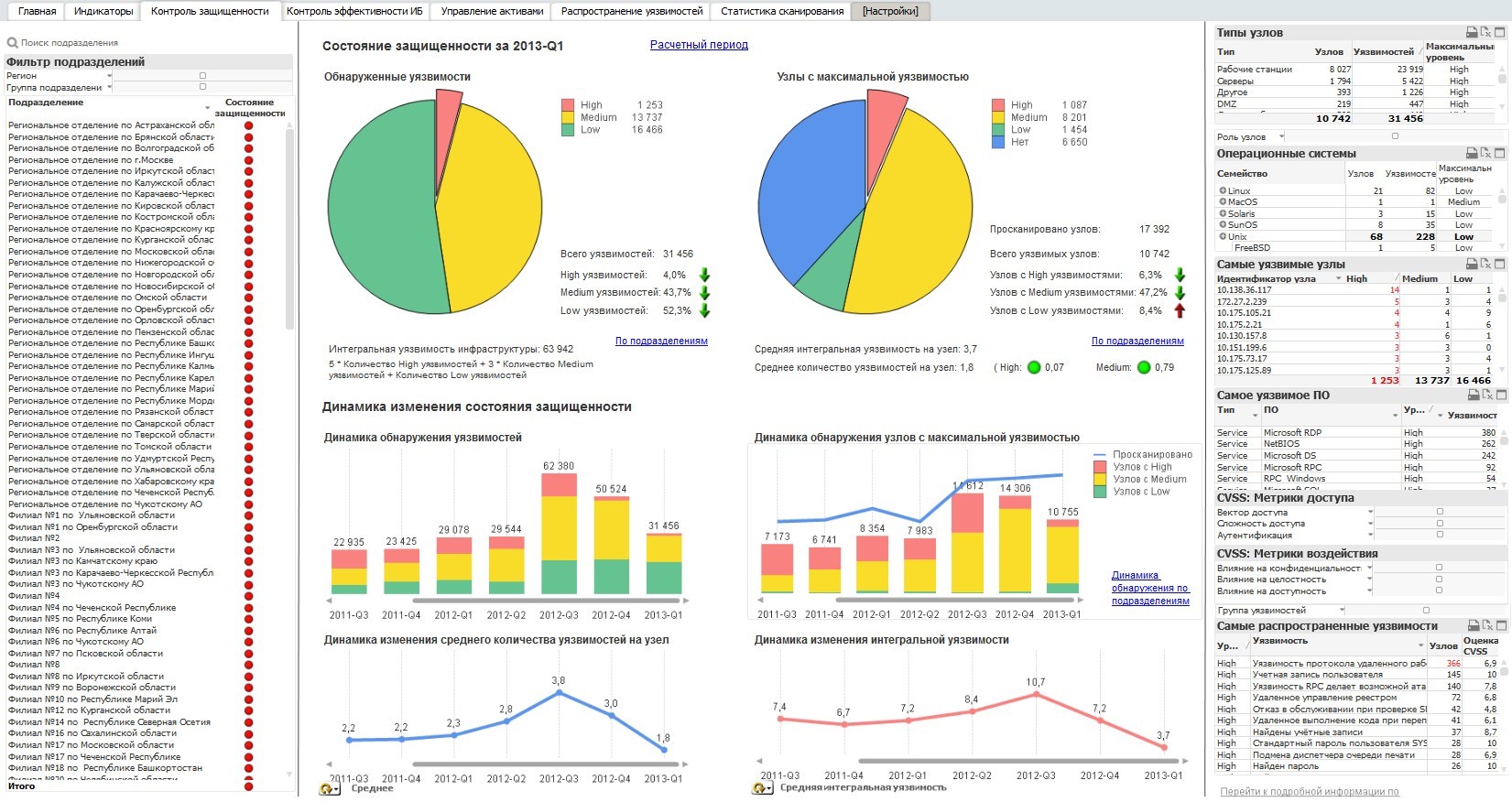Toggle the Группа уязвимостей checkbox
1512x802 pixels.
click(x=1426, y=610)
